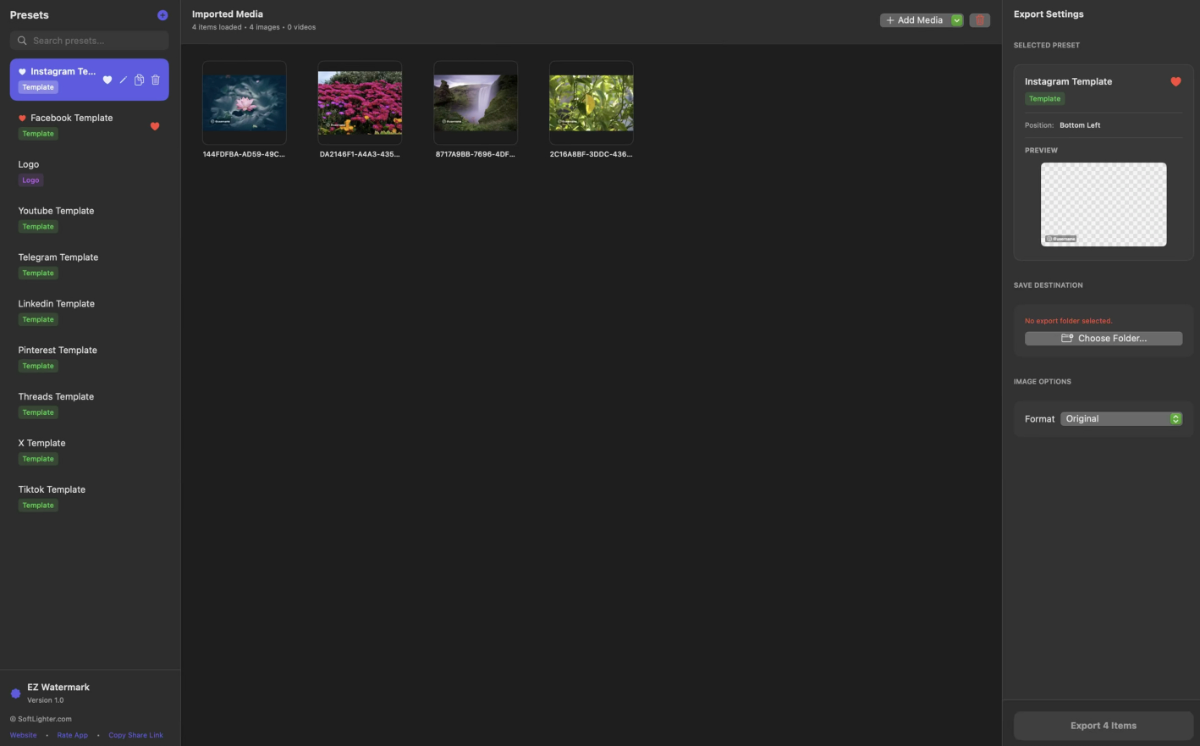Click the purple Logo tag badge
The height and width of the screenshot is (746, 1200).
pyautogui.click(x=31, y=180)
